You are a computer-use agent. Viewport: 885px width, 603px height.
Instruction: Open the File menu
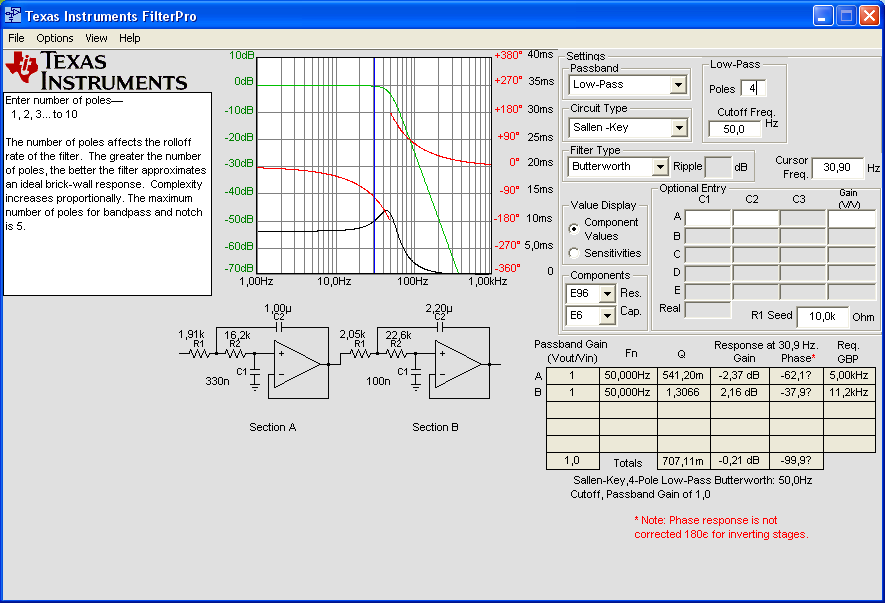point(16,38)
